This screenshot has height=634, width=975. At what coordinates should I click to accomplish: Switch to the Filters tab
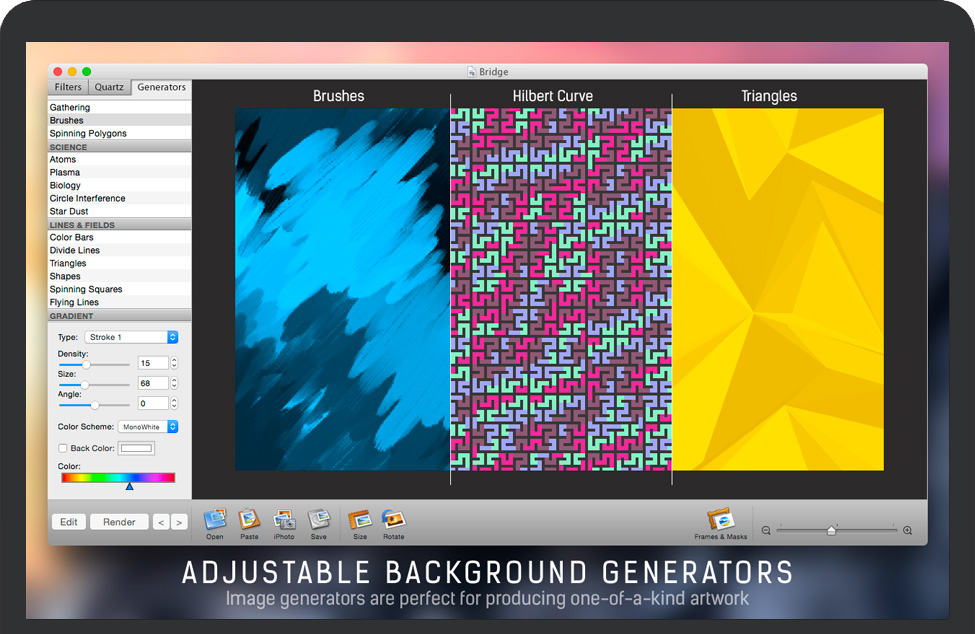[x=68, y=87]
